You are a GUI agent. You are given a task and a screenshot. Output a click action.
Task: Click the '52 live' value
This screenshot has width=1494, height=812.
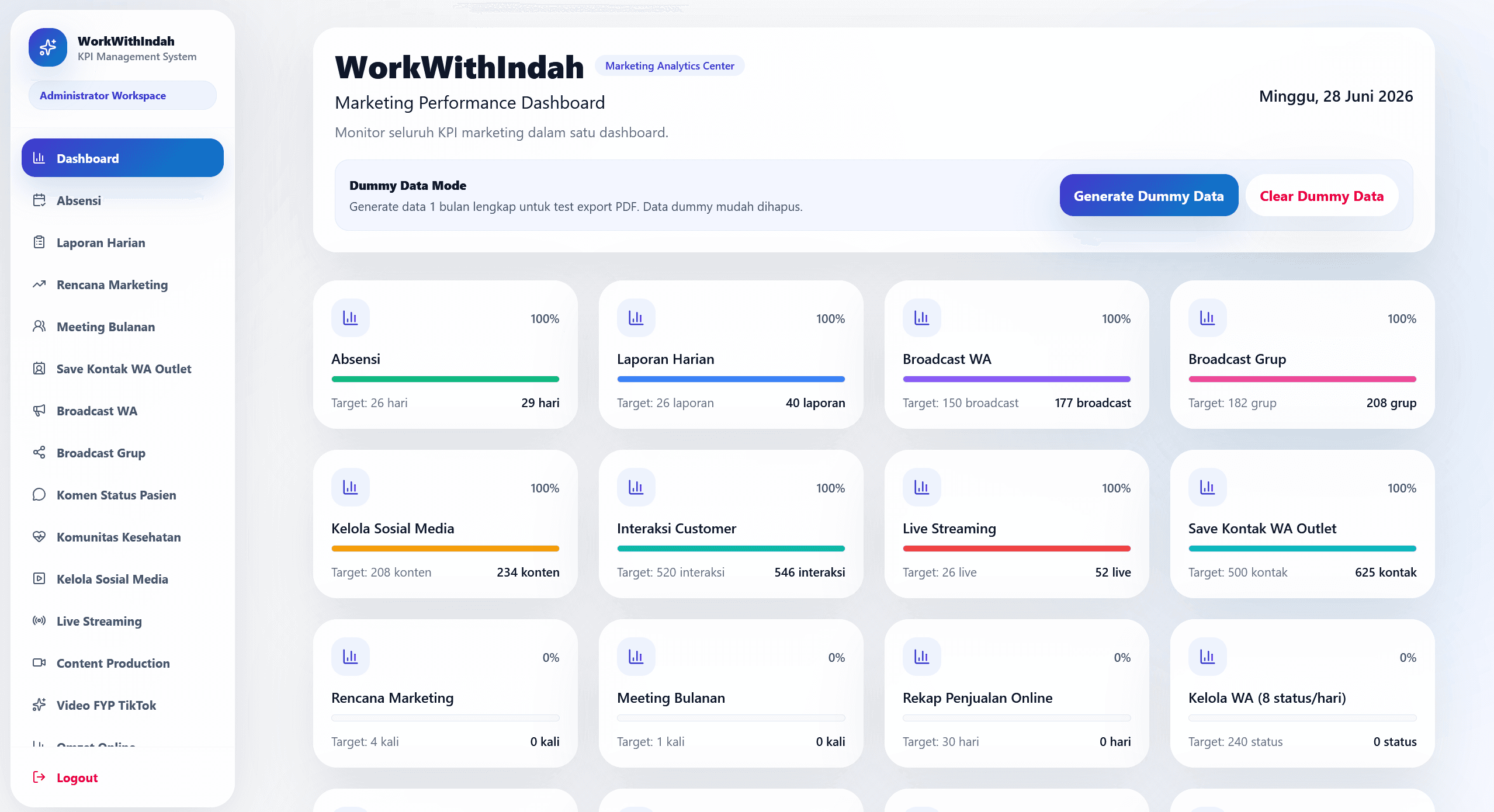(1112, 572)
